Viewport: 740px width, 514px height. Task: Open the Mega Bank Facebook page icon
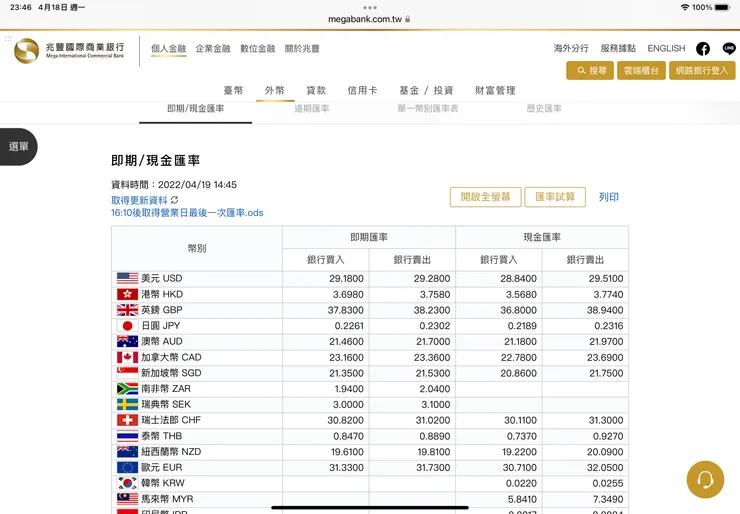pyautogui.click(x=703, y=49)
